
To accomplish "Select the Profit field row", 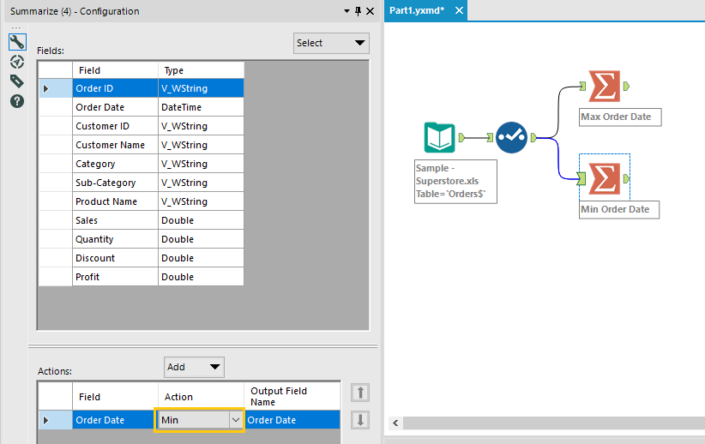I will (141, 277).
